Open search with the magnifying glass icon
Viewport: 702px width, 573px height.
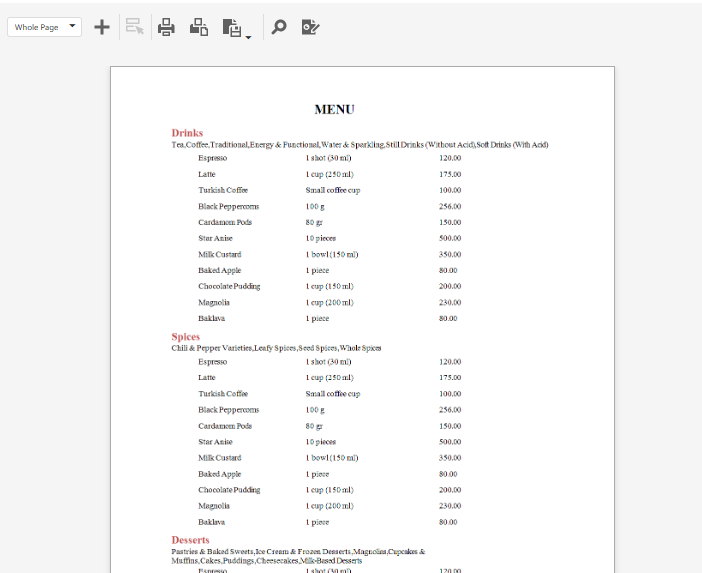click(x=278, y=27)
